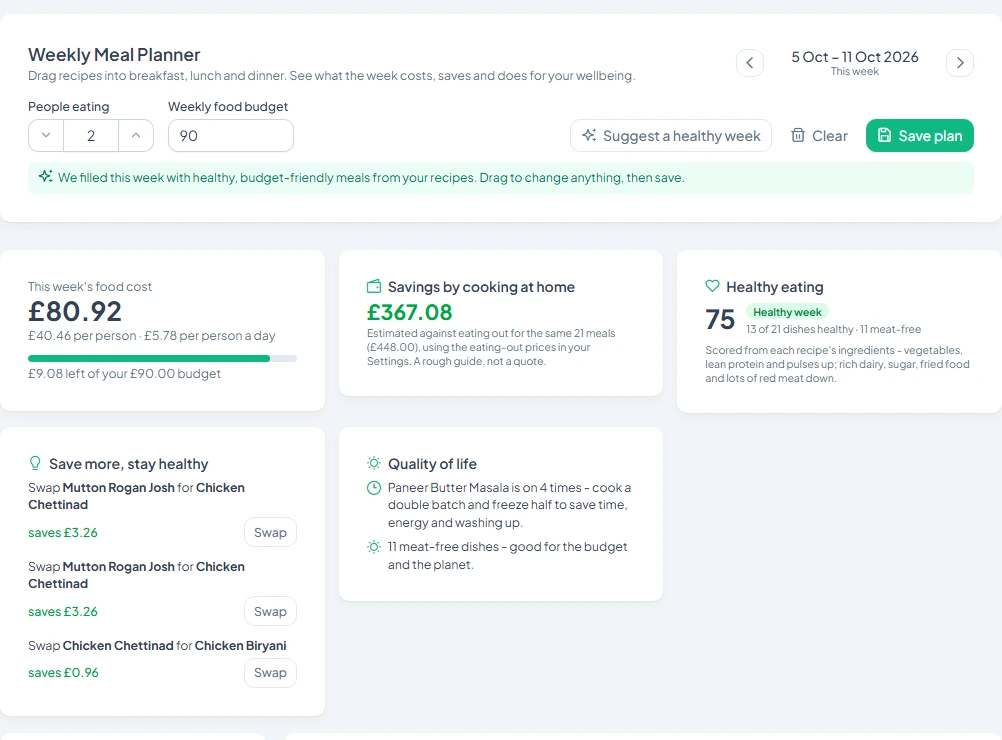Click the Weekly Meal Planner heading
The width and height of the screenshot is (1002, 740).
(114, 55)
